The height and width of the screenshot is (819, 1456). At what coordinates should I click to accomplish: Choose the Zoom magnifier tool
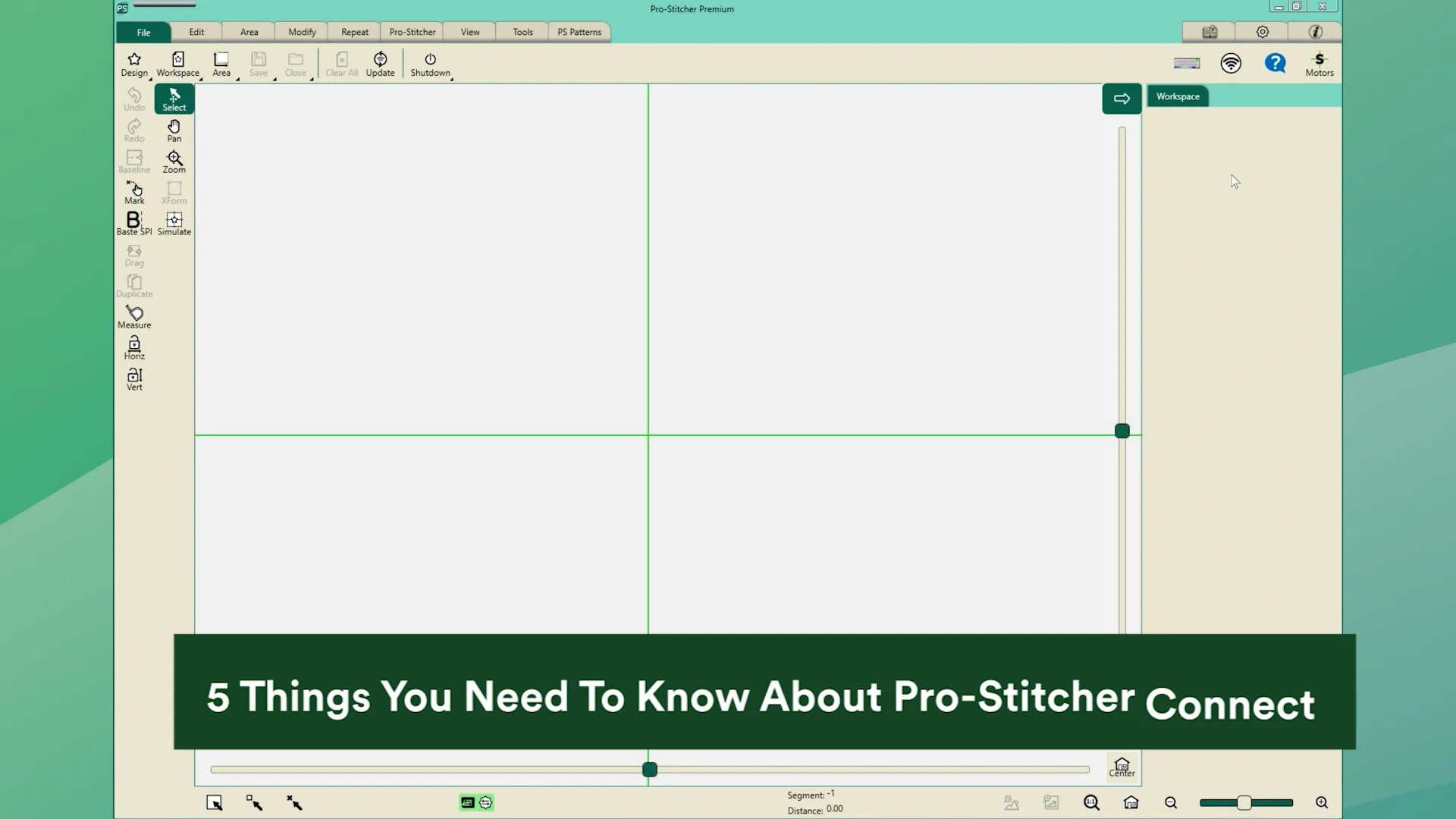point(174,162)
